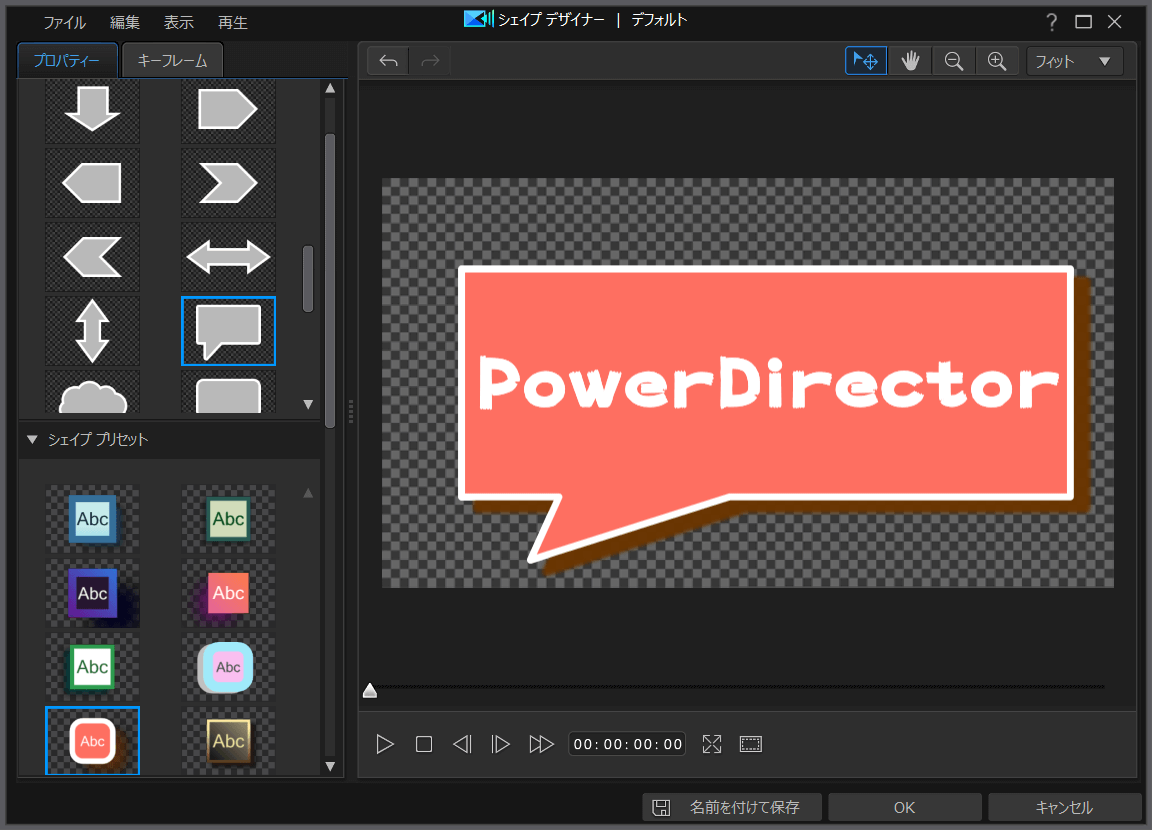Open the ファイル menu
Image resolution: width=1152 pixels, height=830 pixels.
click(65, 23)
